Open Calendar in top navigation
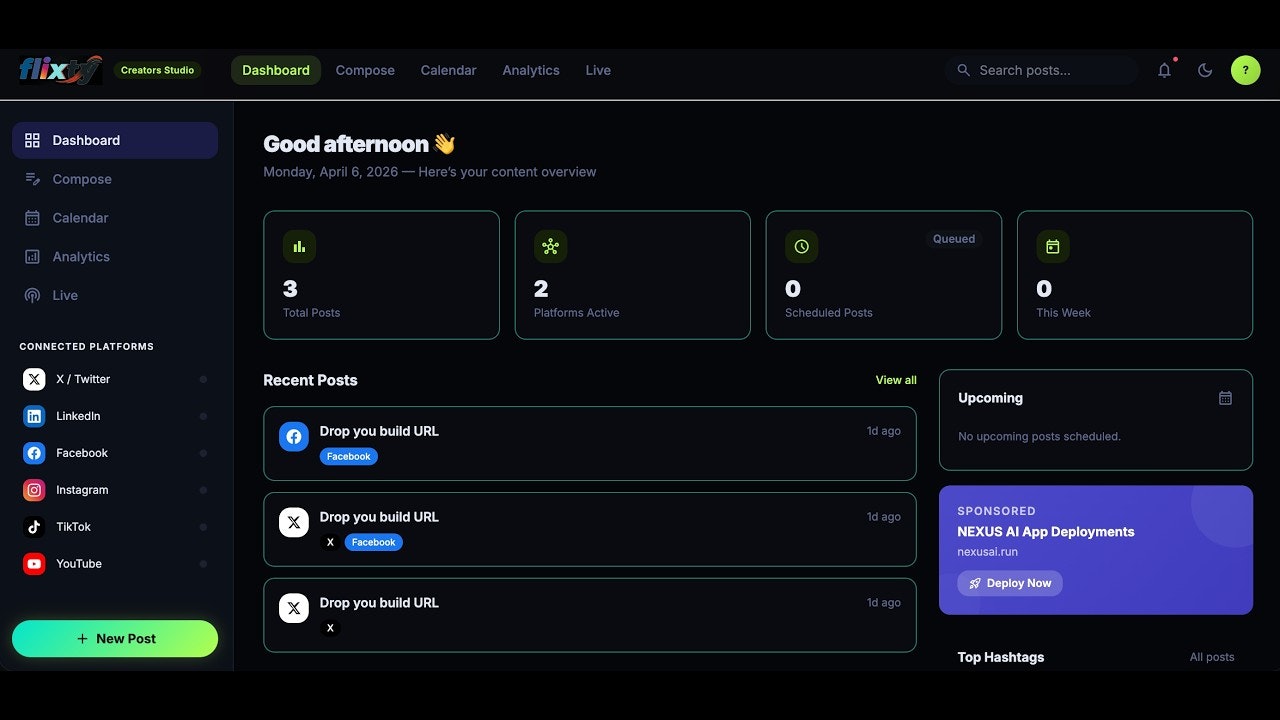The width and height of the screenshot is (1280, 720). pos(448,70)
